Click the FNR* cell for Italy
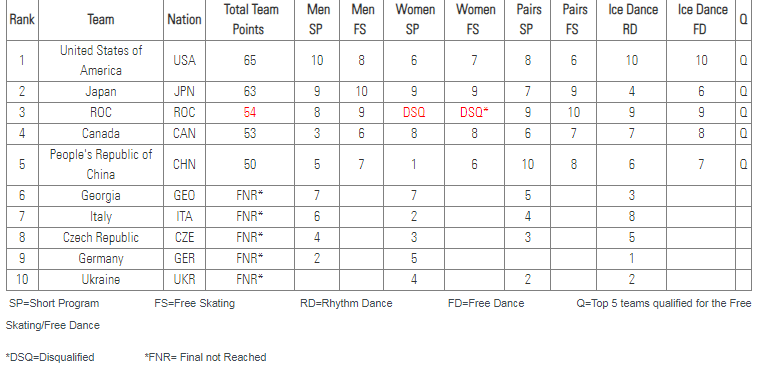The width and height of the screenshot is (766, 376). (x=250, y=217)
